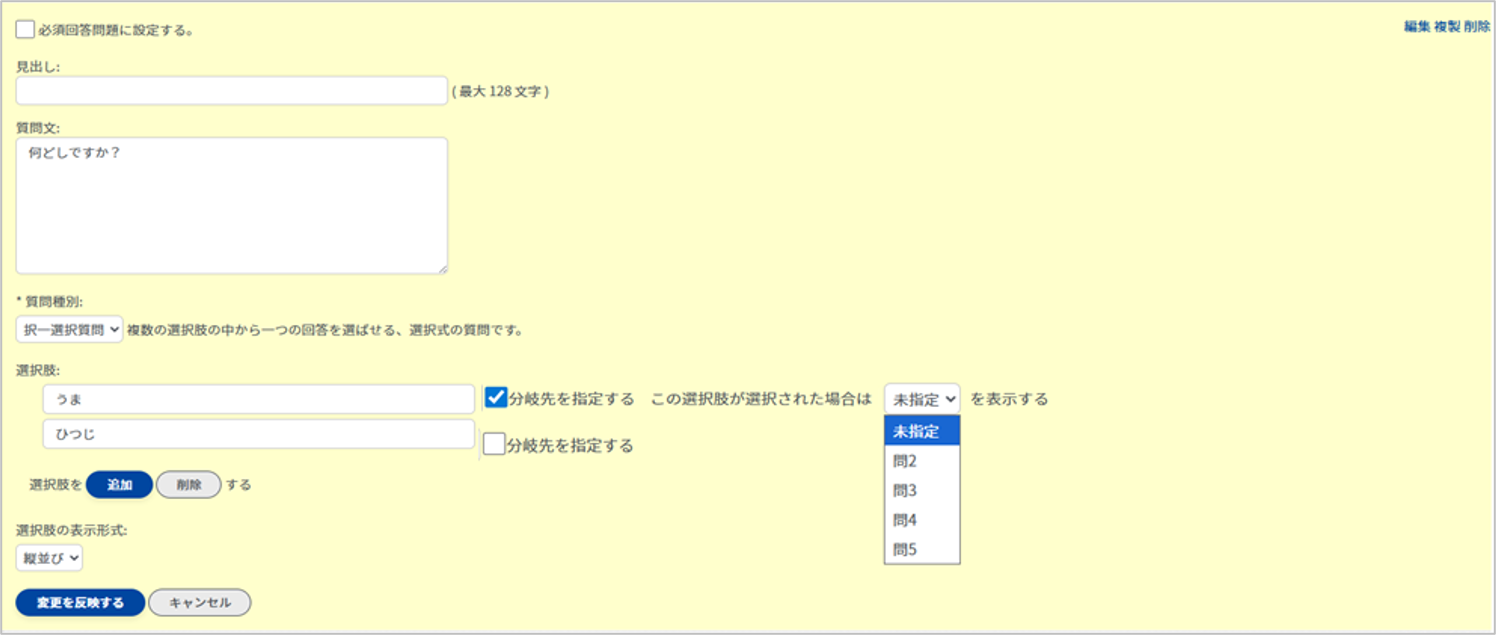Check 分岐先を指定する for ひつじ option
The height and width of the screenshot is (635, 1496).
[x=496, y=444]
